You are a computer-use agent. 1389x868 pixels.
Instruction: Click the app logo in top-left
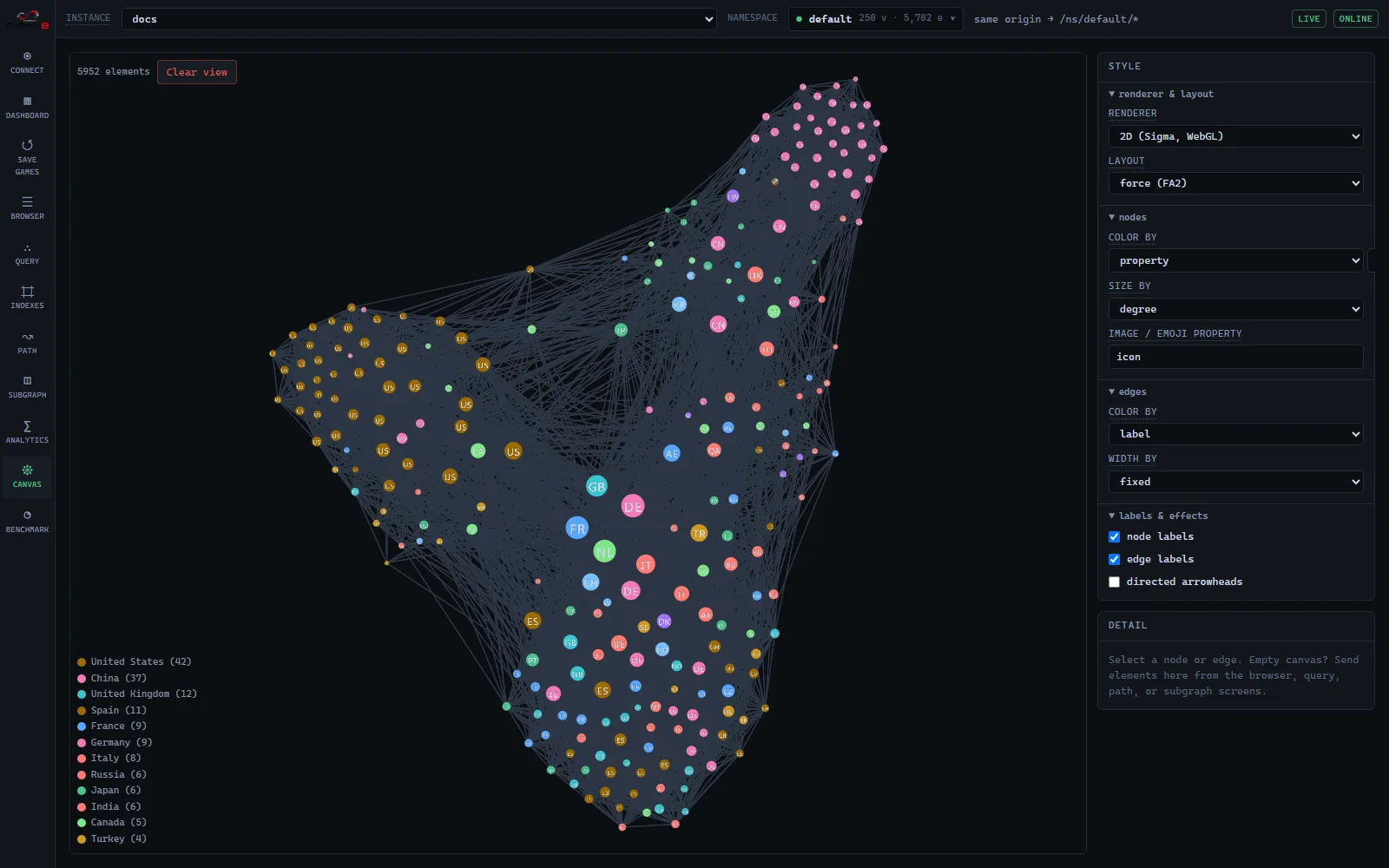[28, 18]
